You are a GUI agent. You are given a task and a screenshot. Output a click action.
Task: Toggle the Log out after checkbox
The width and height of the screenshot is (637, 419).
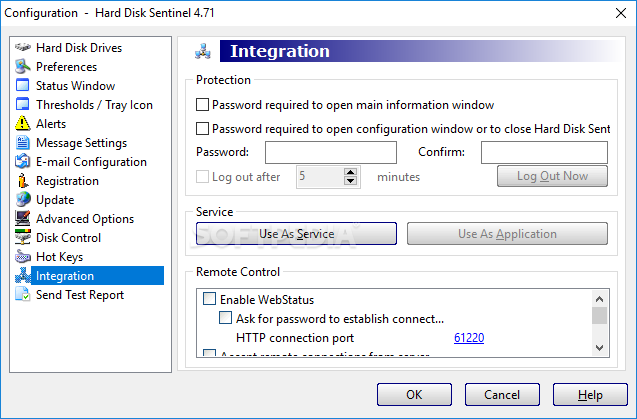202,176
